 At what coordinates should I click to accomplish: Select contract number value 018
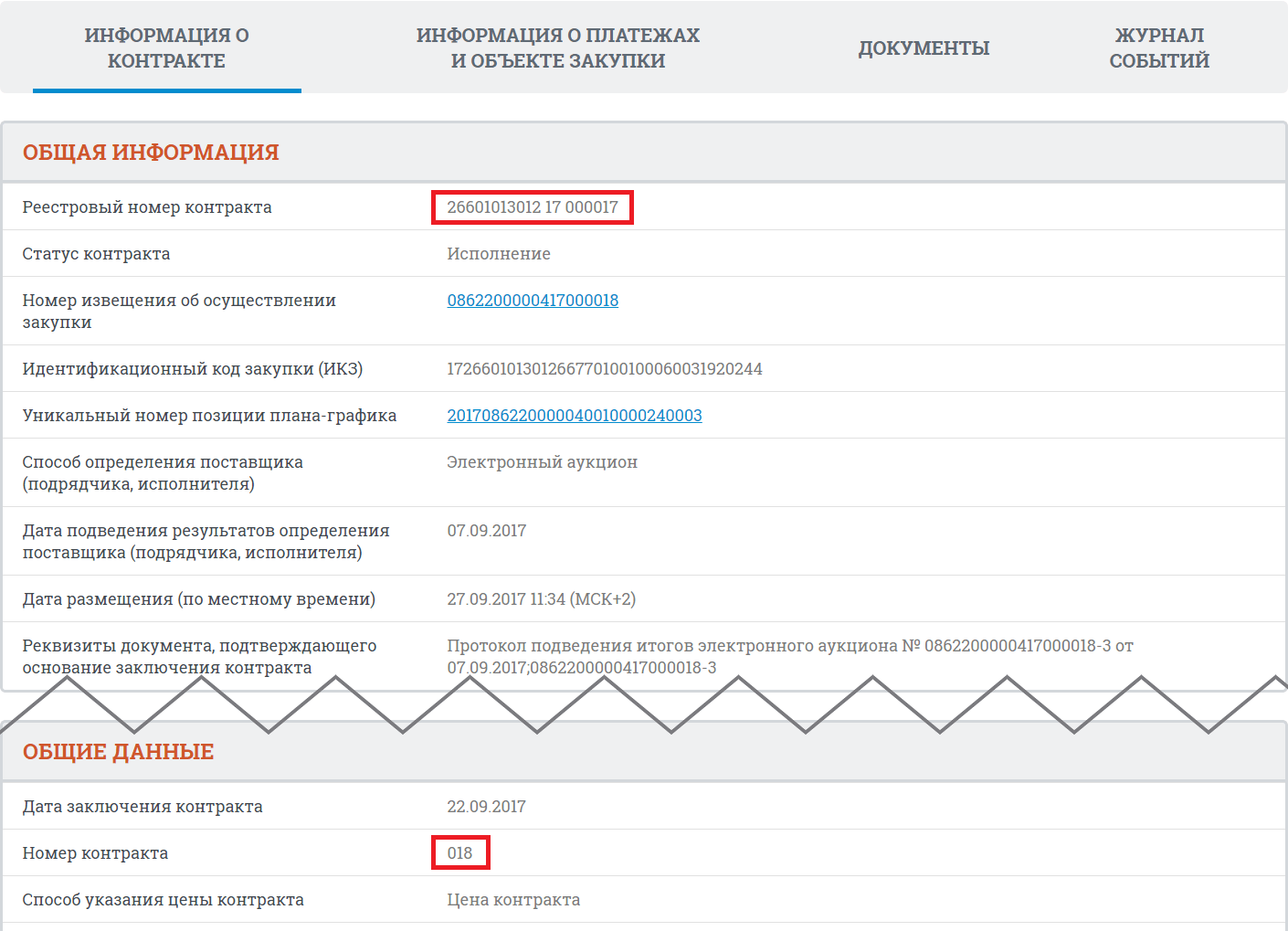[459, 853]
